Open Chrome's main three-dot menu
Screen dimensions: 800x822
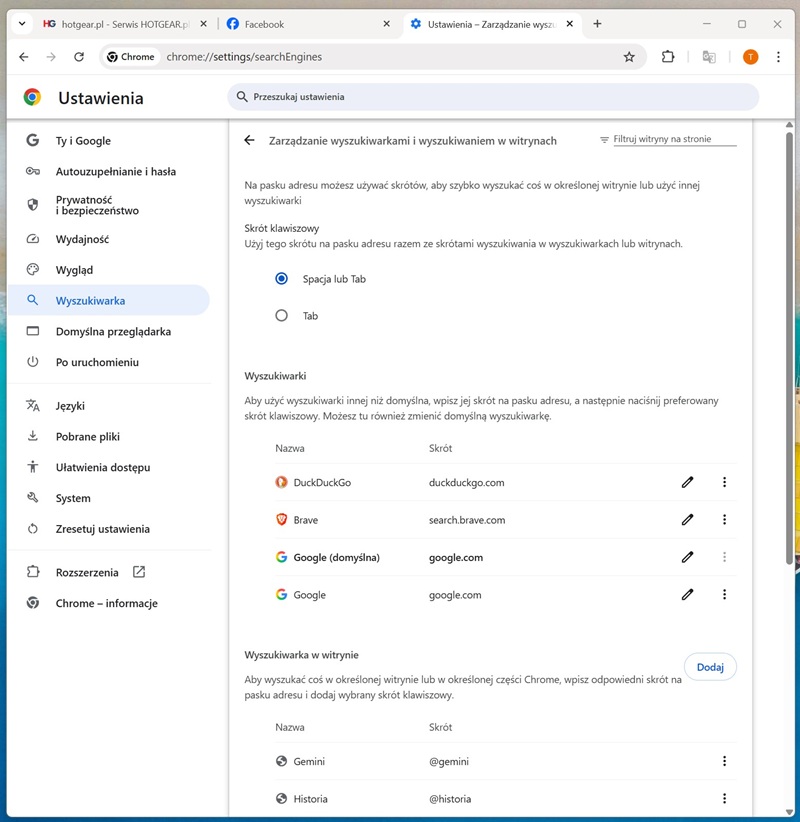coord(778,57)
